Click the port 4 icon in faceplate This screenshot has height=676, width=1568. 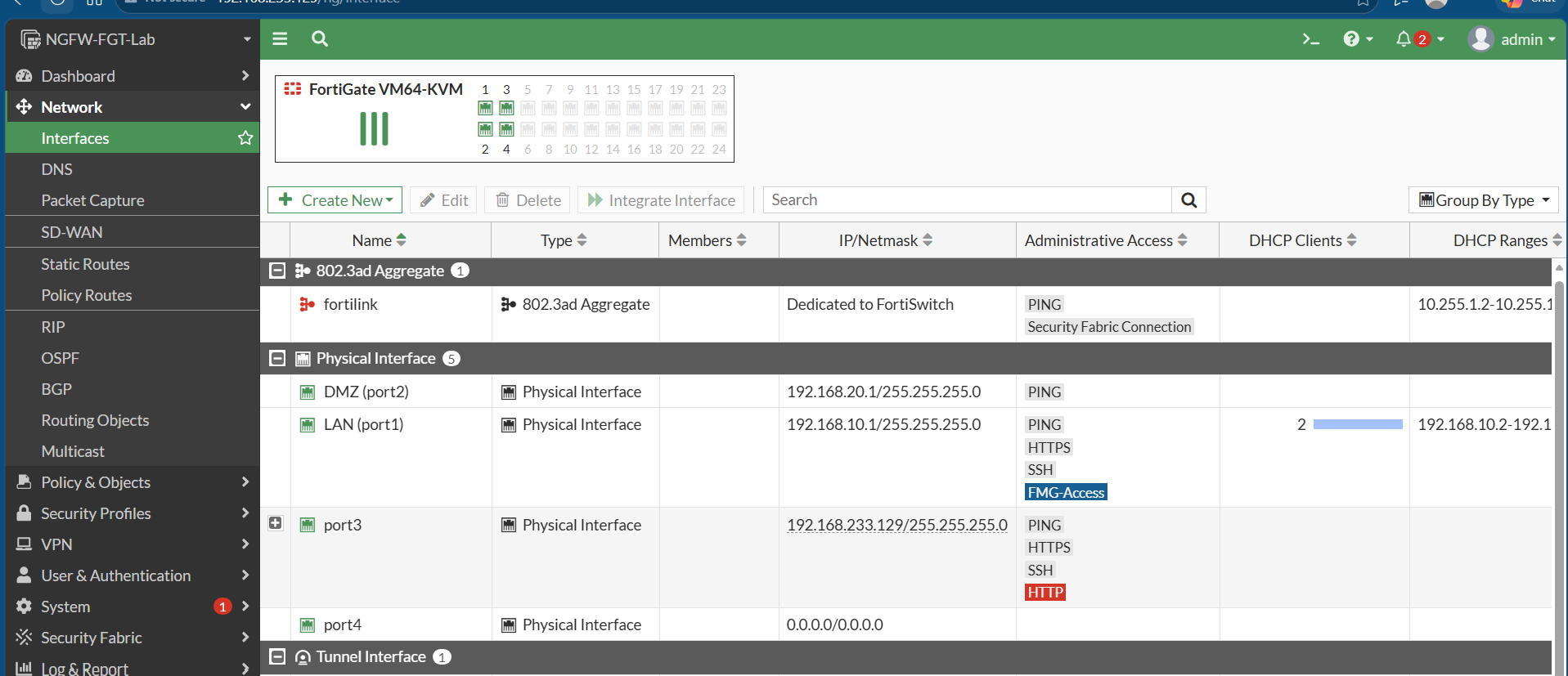point(506,129)
